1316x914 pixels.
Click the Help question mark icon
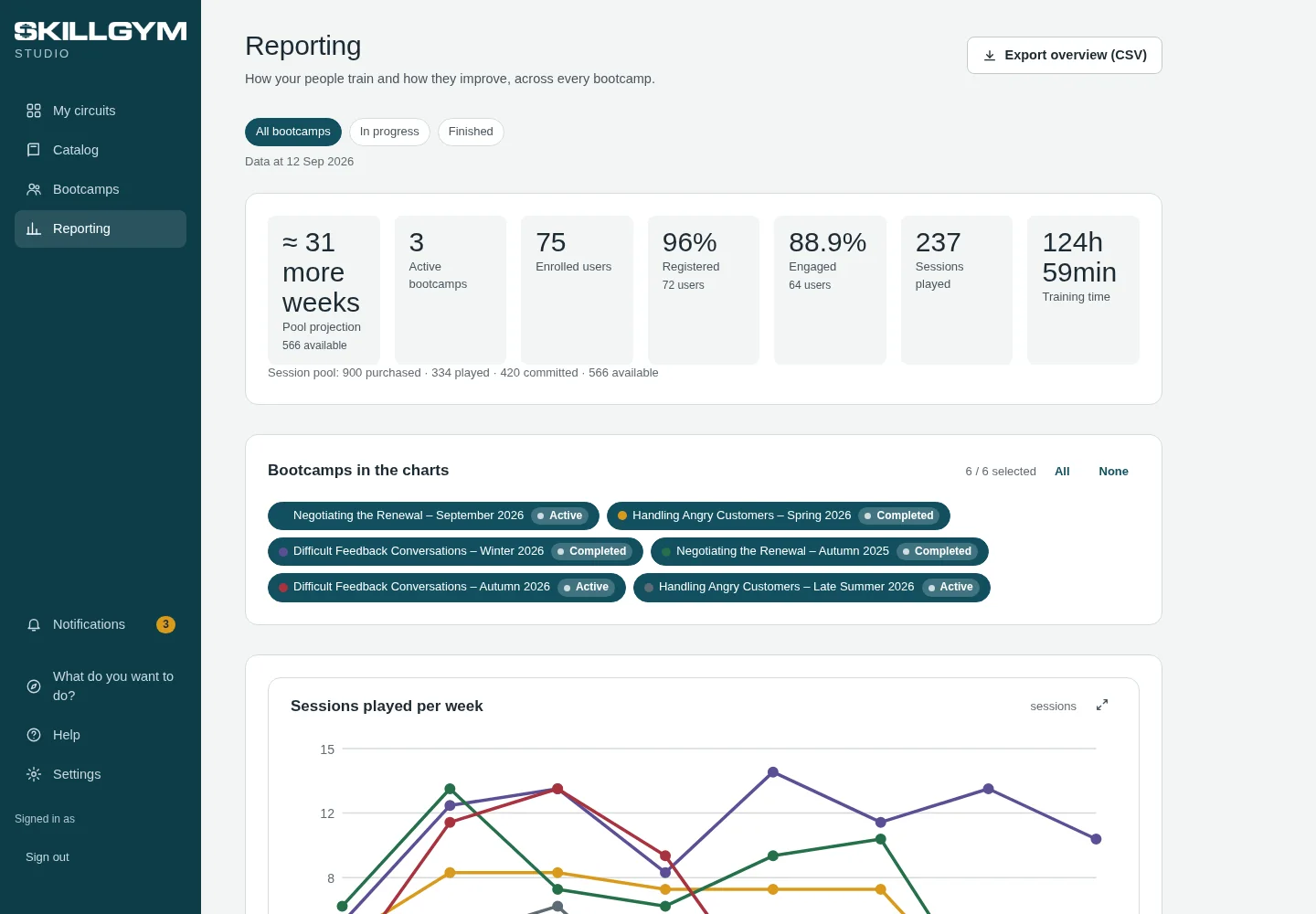34,735
